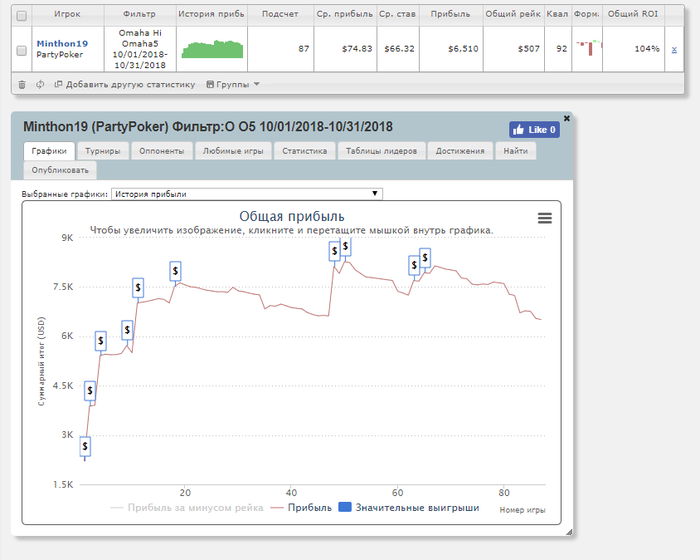Switch to the 'Найти' tab
Viewport: 700px width, 560px height.
coord(516,151)
